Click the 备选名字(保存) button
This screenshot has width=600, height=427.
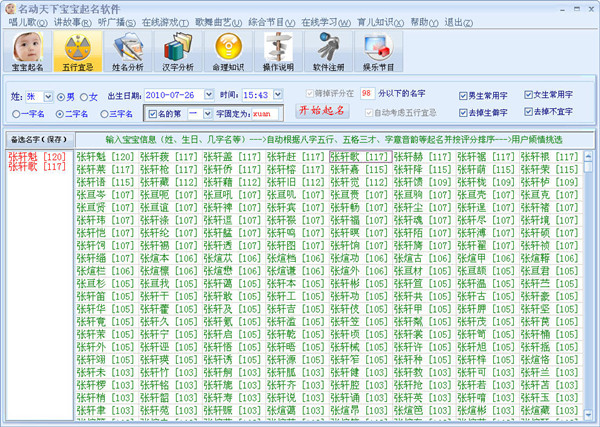(38, 139)
